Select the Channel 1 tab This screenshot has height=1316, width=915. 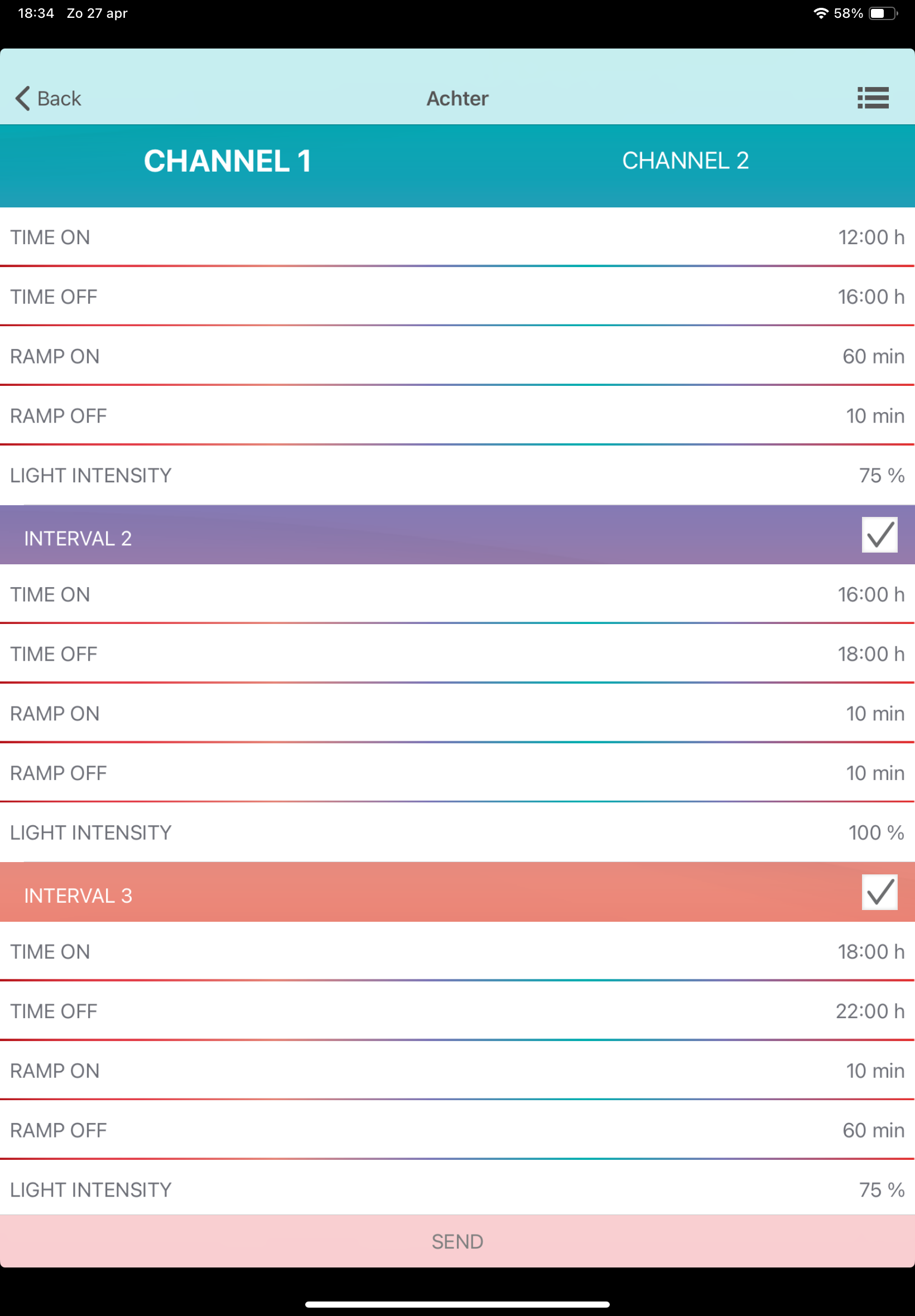[x=228, y=161]
